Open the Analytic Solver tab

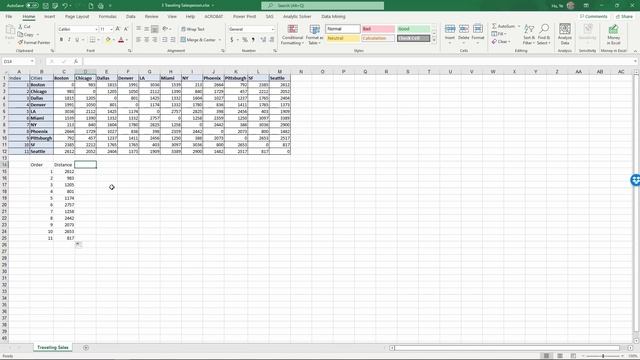coord(297,17)
